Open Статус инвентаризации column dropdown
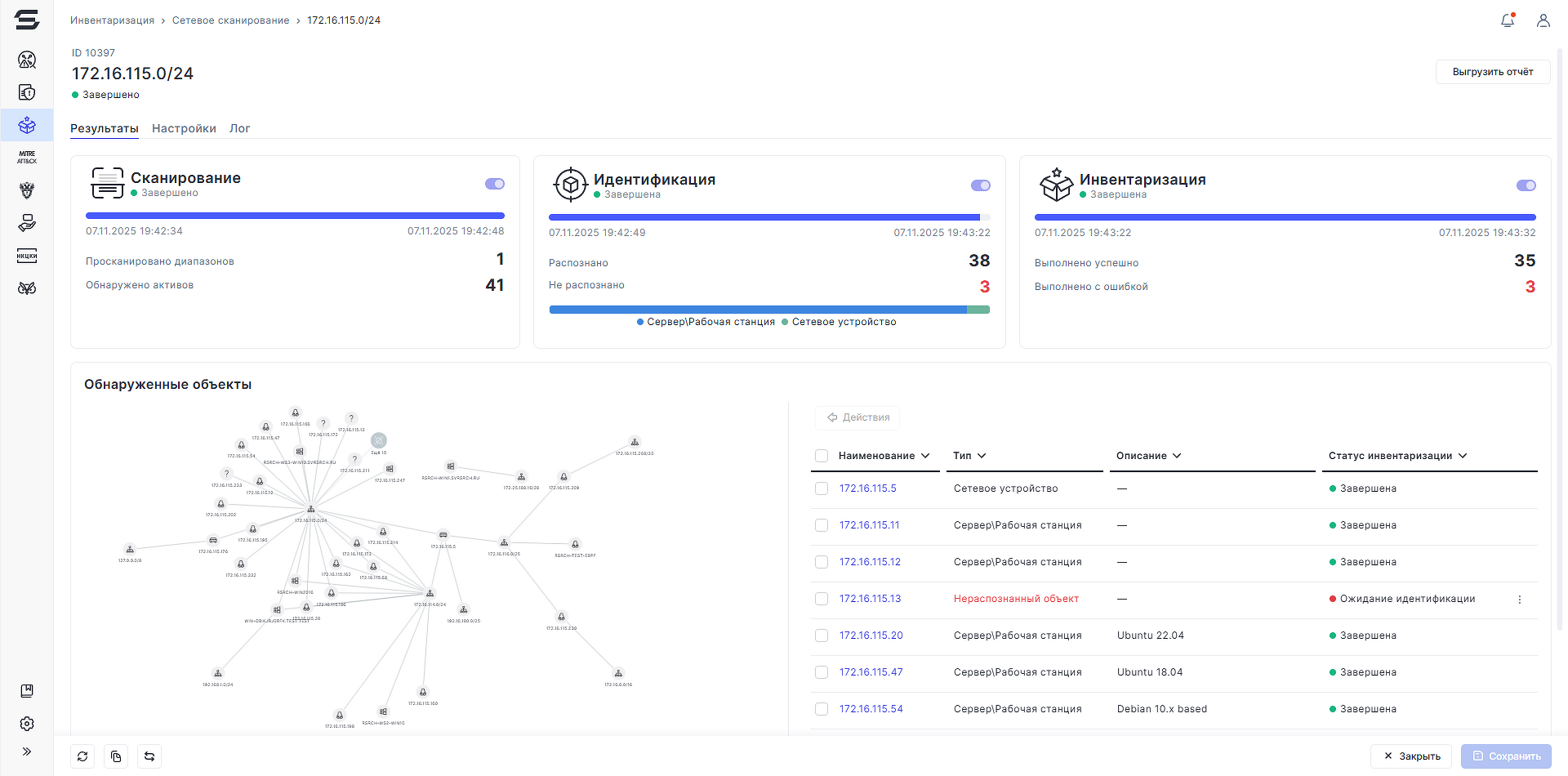Viewport: 1568px width, 776px height. [x=1463, y=456]
